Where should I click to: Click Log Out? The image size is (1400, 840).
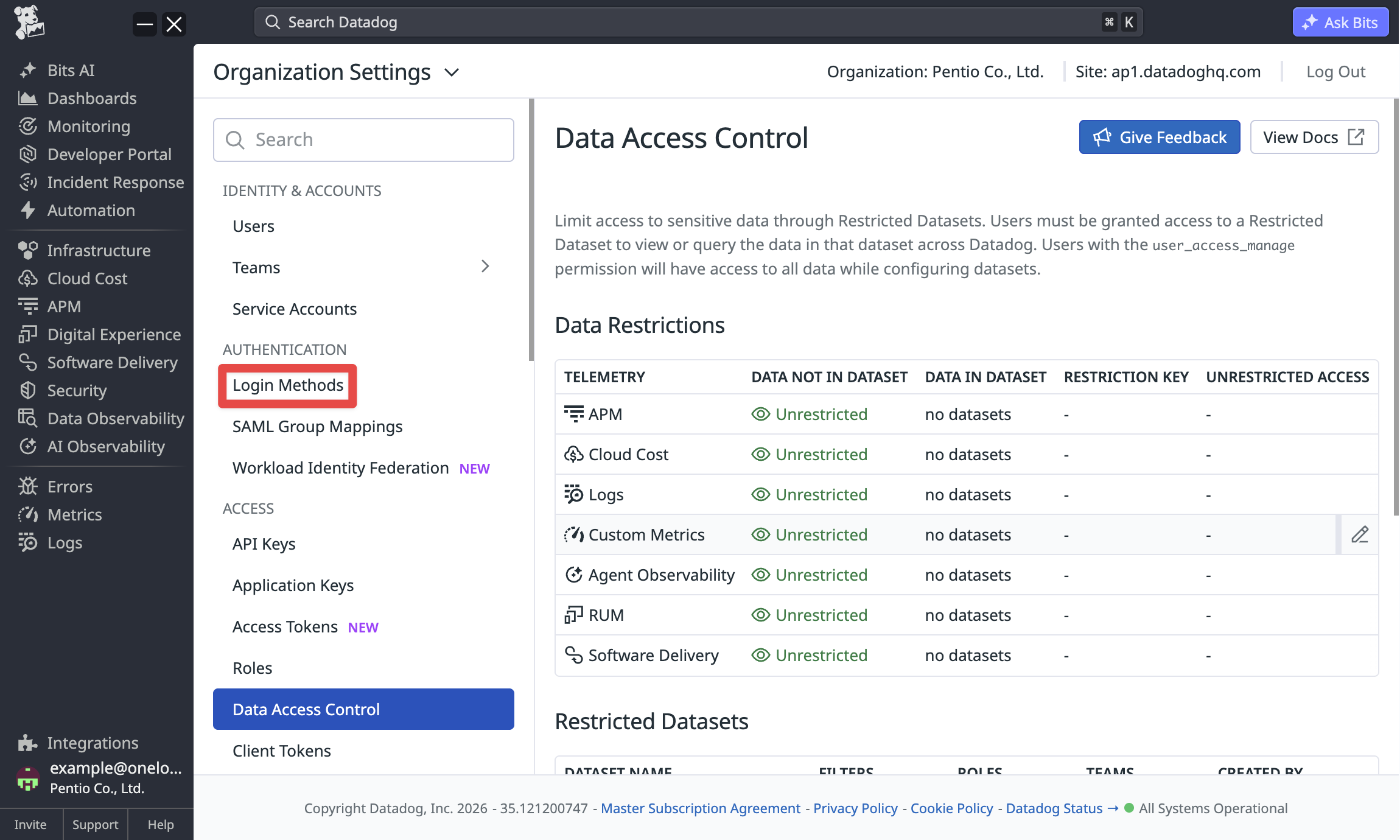point(1336,72)
